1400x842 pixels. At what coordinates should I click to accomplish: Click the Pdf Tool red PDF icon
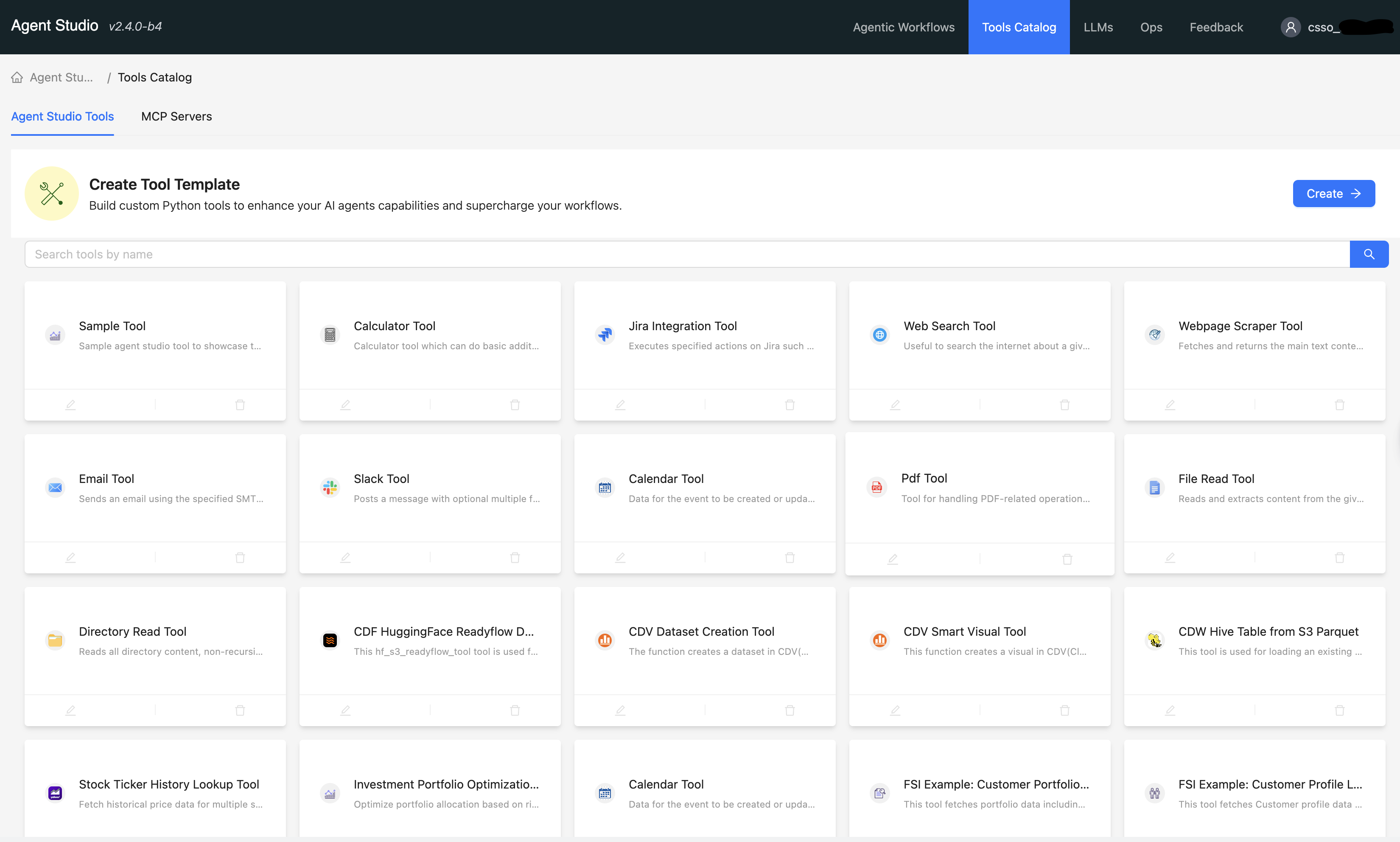point(876,487)
